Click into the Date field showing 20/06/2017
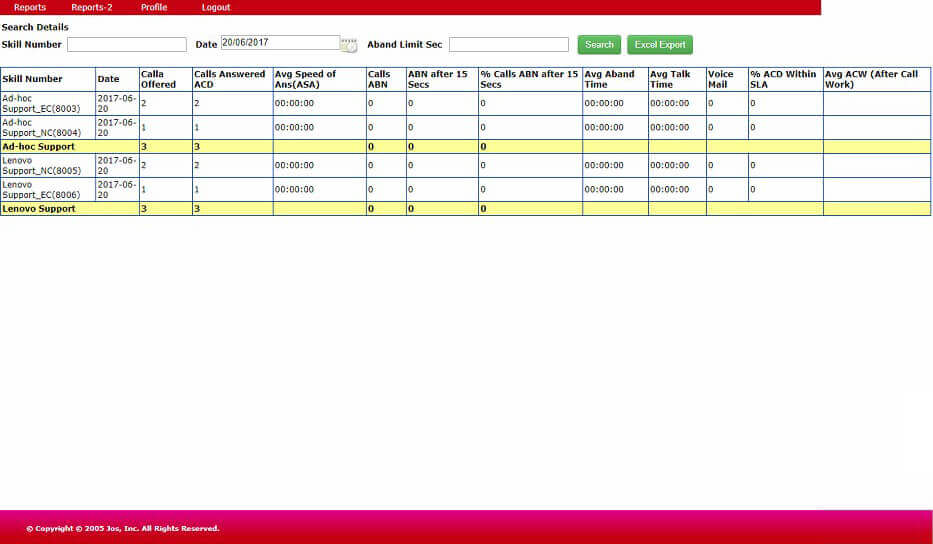 click(280, 43)
